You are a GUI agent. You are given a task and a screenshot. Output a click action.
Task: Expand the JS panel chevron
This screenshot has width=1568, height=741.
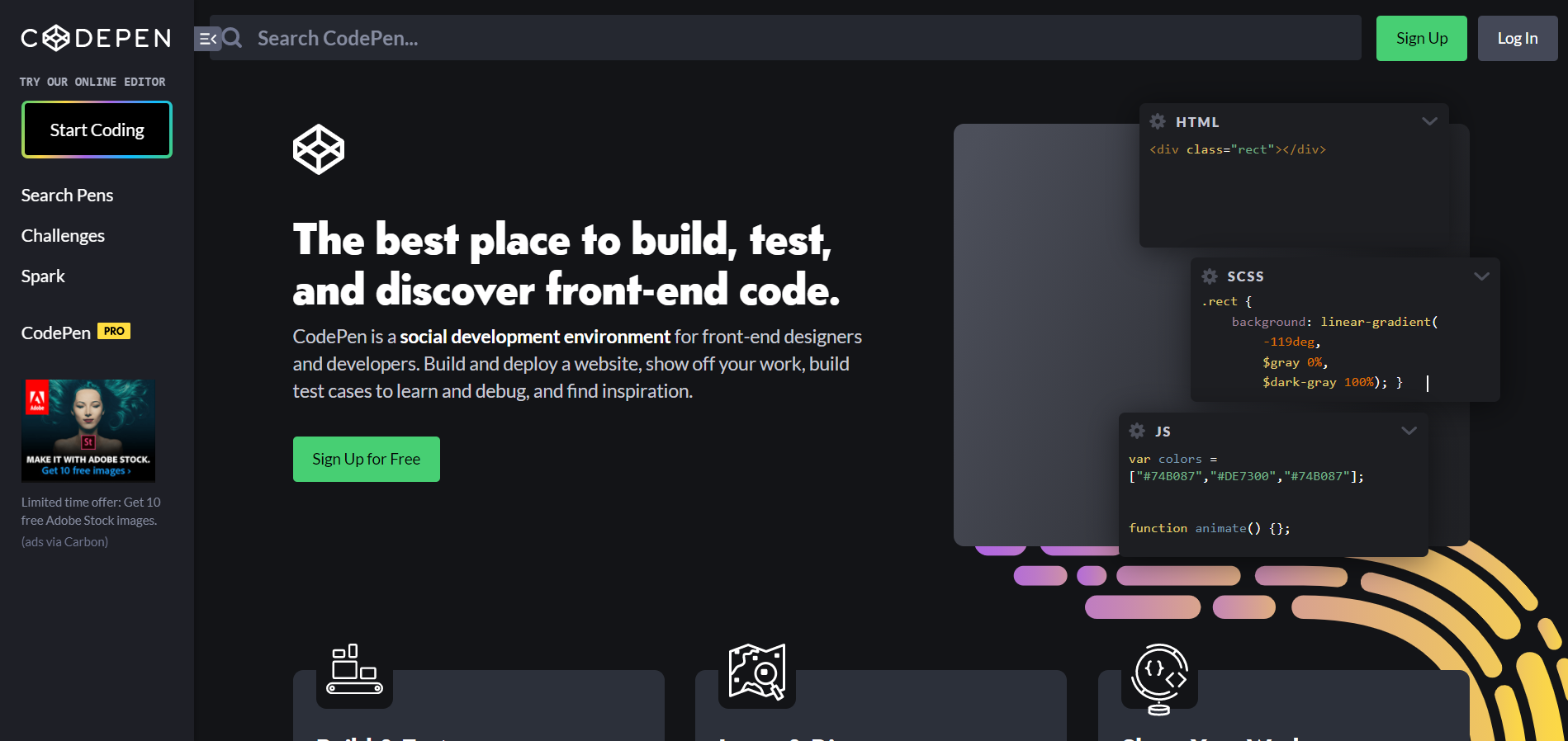click(1409, 431)
